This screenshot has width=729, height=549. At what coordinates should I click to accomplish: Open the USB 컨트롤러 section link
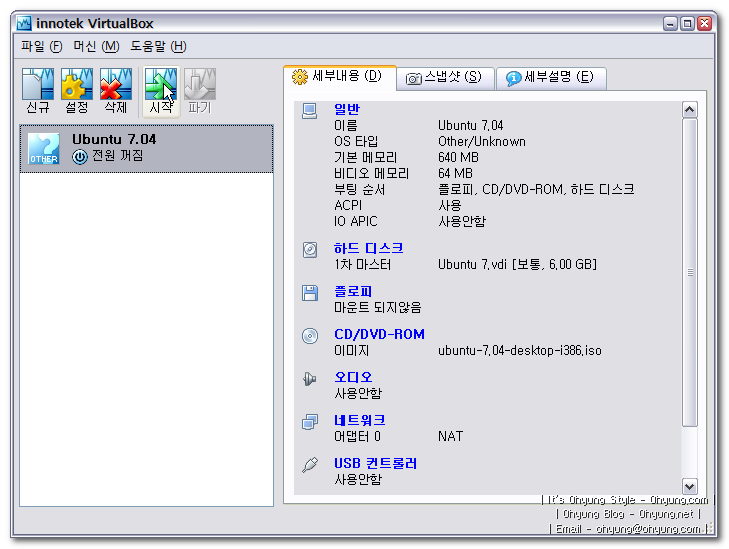[x=375, y=463]
